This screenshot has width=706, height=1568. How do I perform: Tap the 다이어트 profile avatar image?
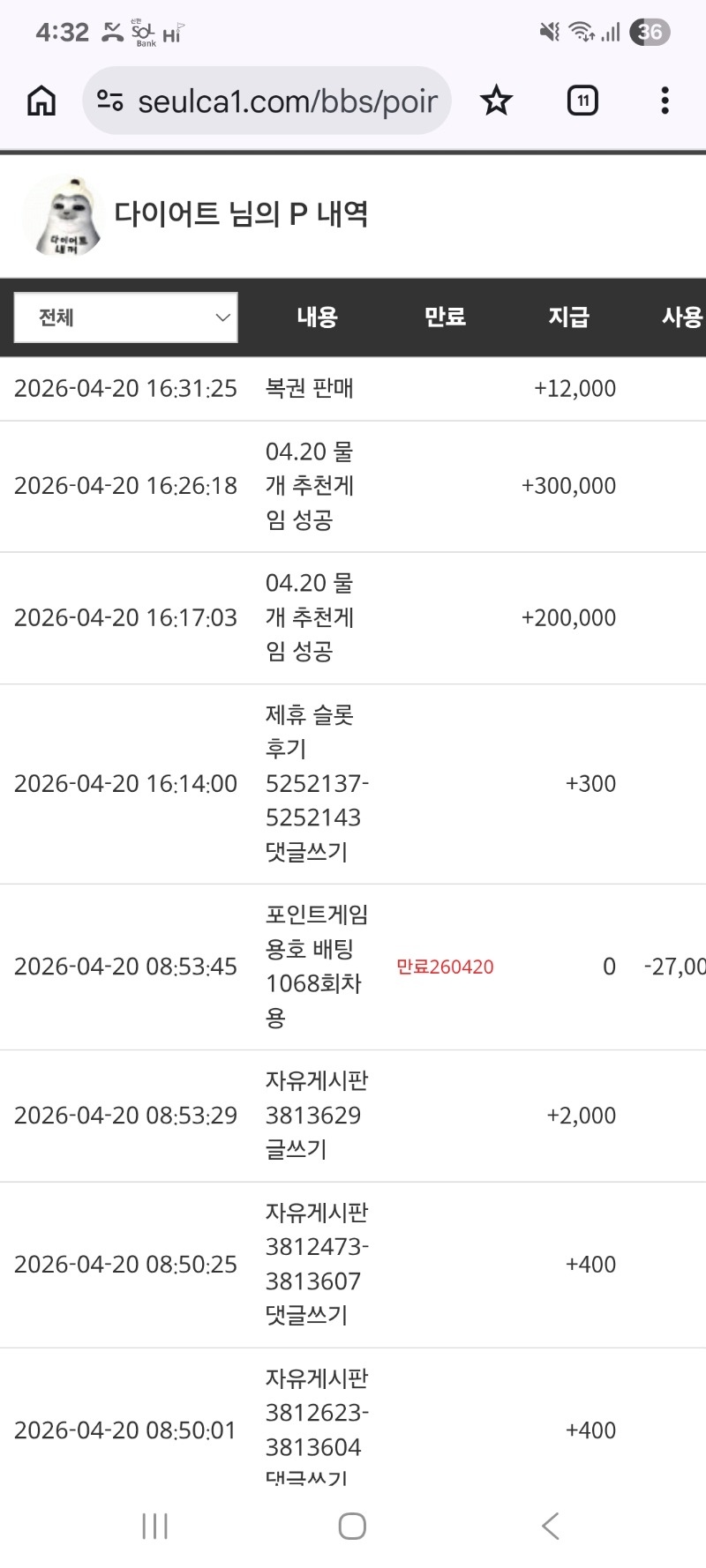[62, 216]
